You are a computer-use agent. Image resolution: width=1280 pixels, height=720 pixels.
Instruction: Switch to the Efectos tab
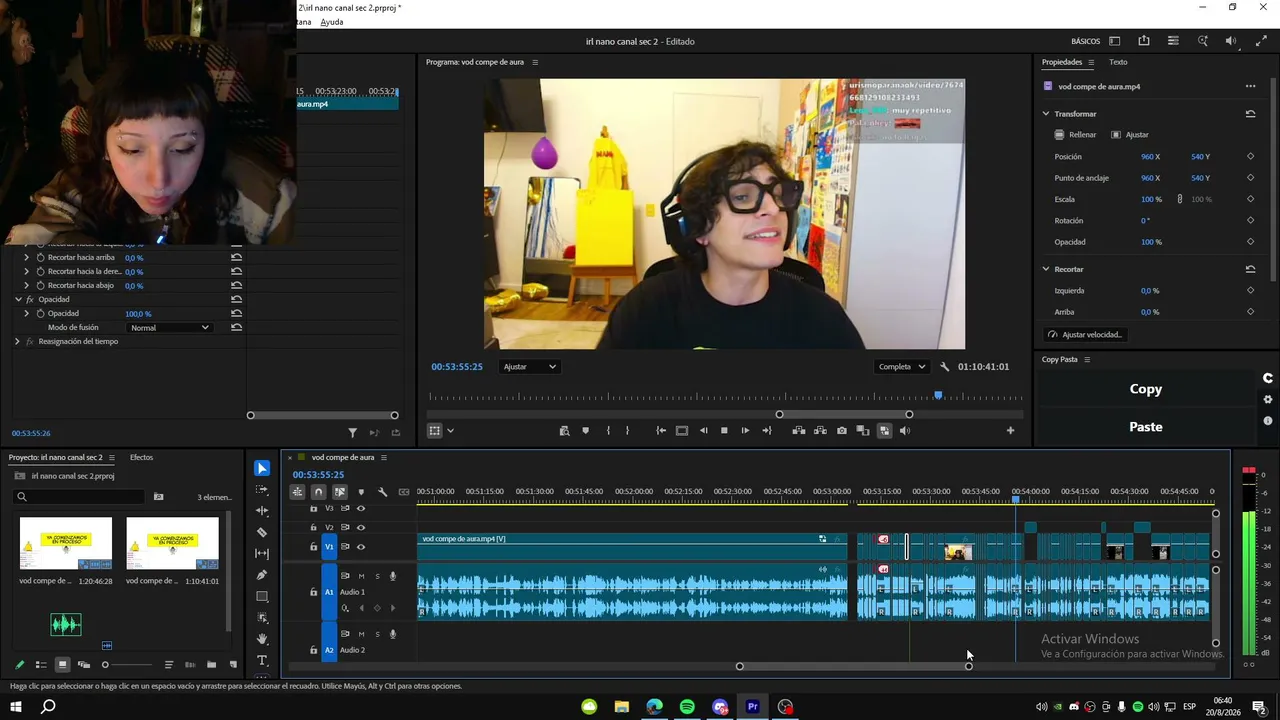(141, 458)
